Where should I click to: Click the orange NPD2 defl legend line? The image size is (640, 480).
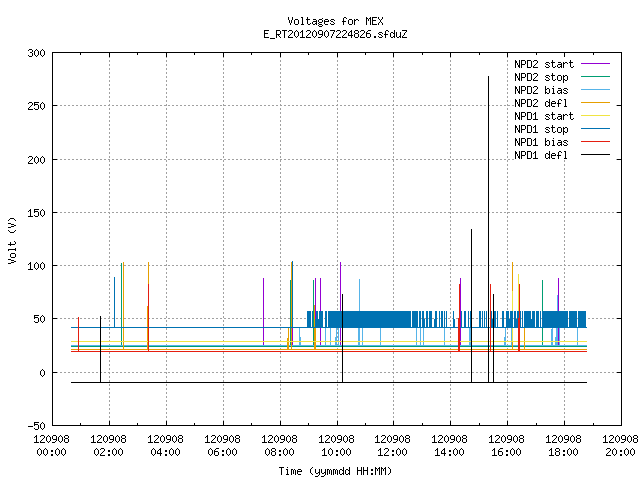click(596, 103)
